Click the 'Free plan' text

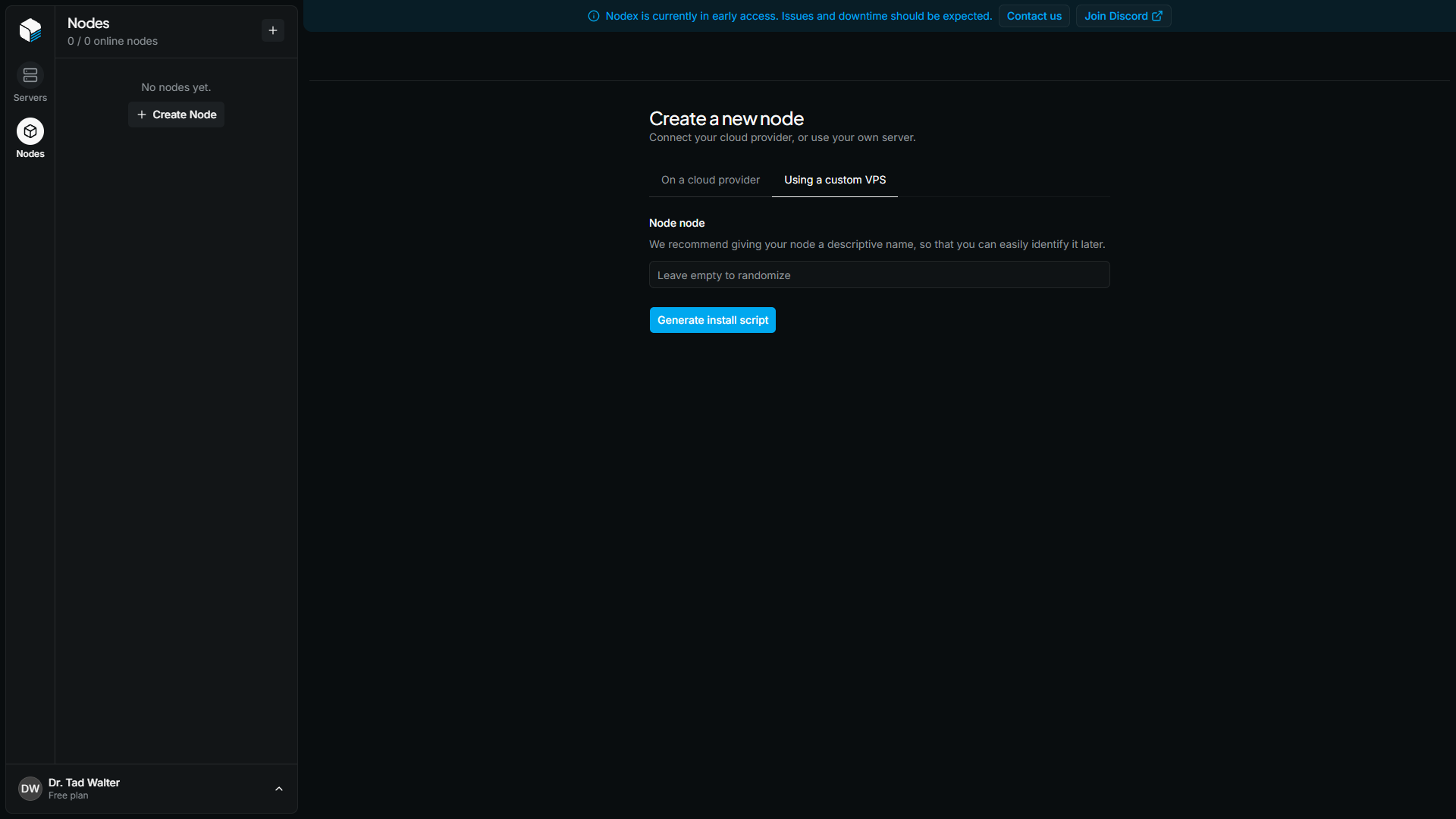click(68, 795)
